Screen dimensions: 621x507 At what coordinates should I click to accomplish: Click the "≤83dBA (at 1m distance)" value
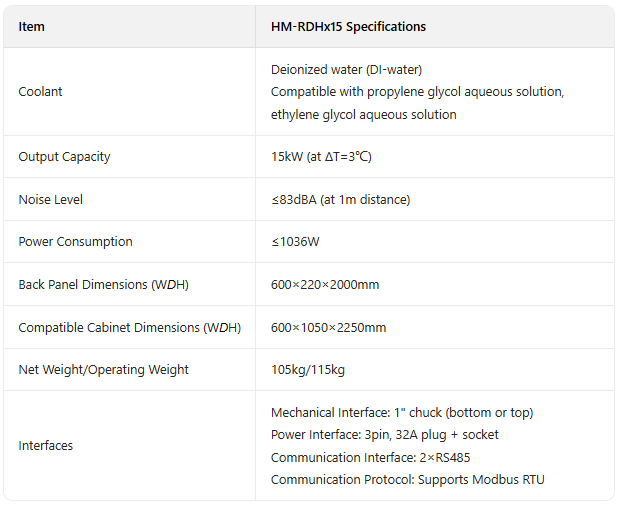[340, 200]
